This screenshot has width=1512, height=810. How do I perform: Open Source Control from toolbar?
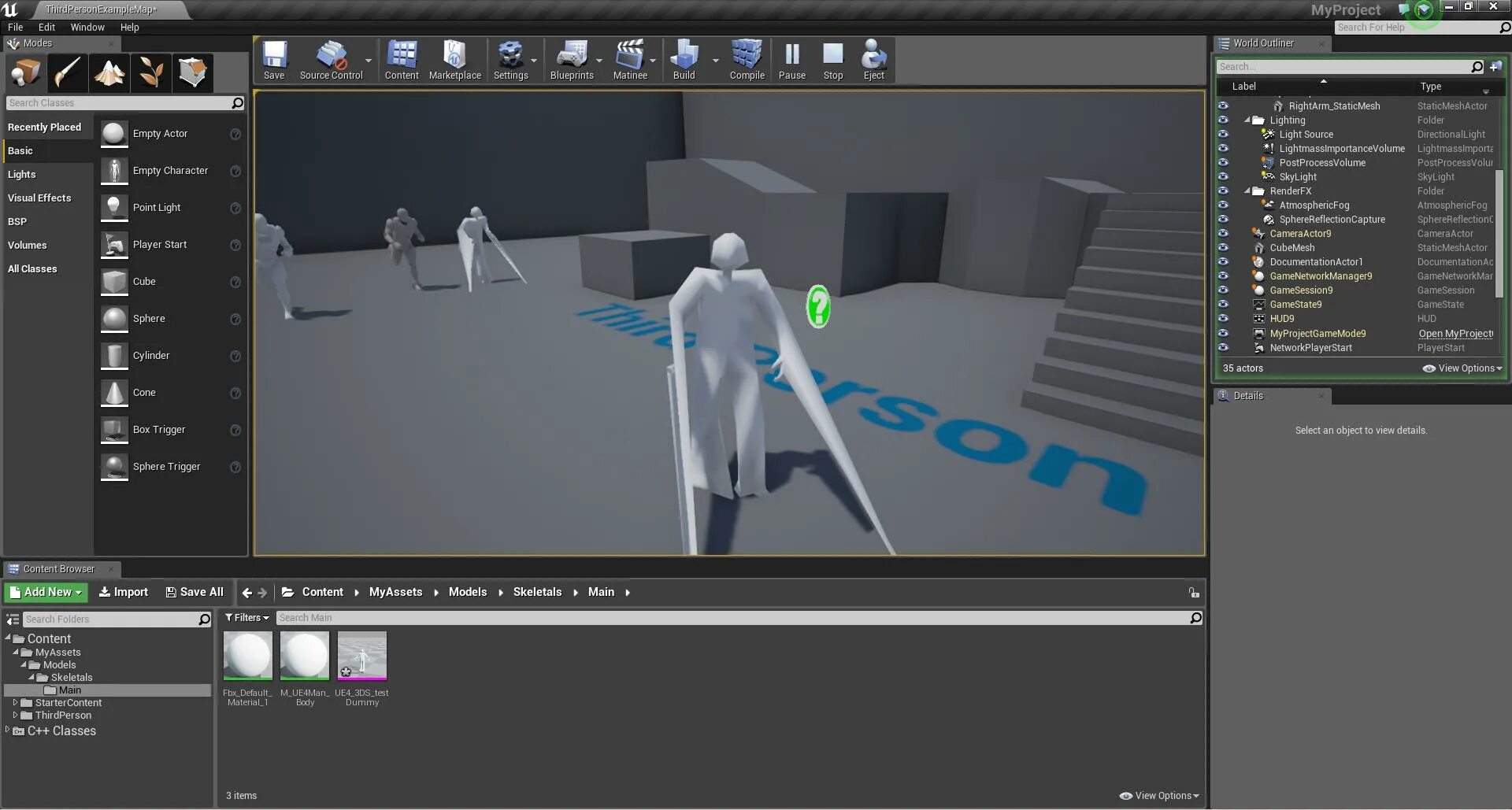331,60
